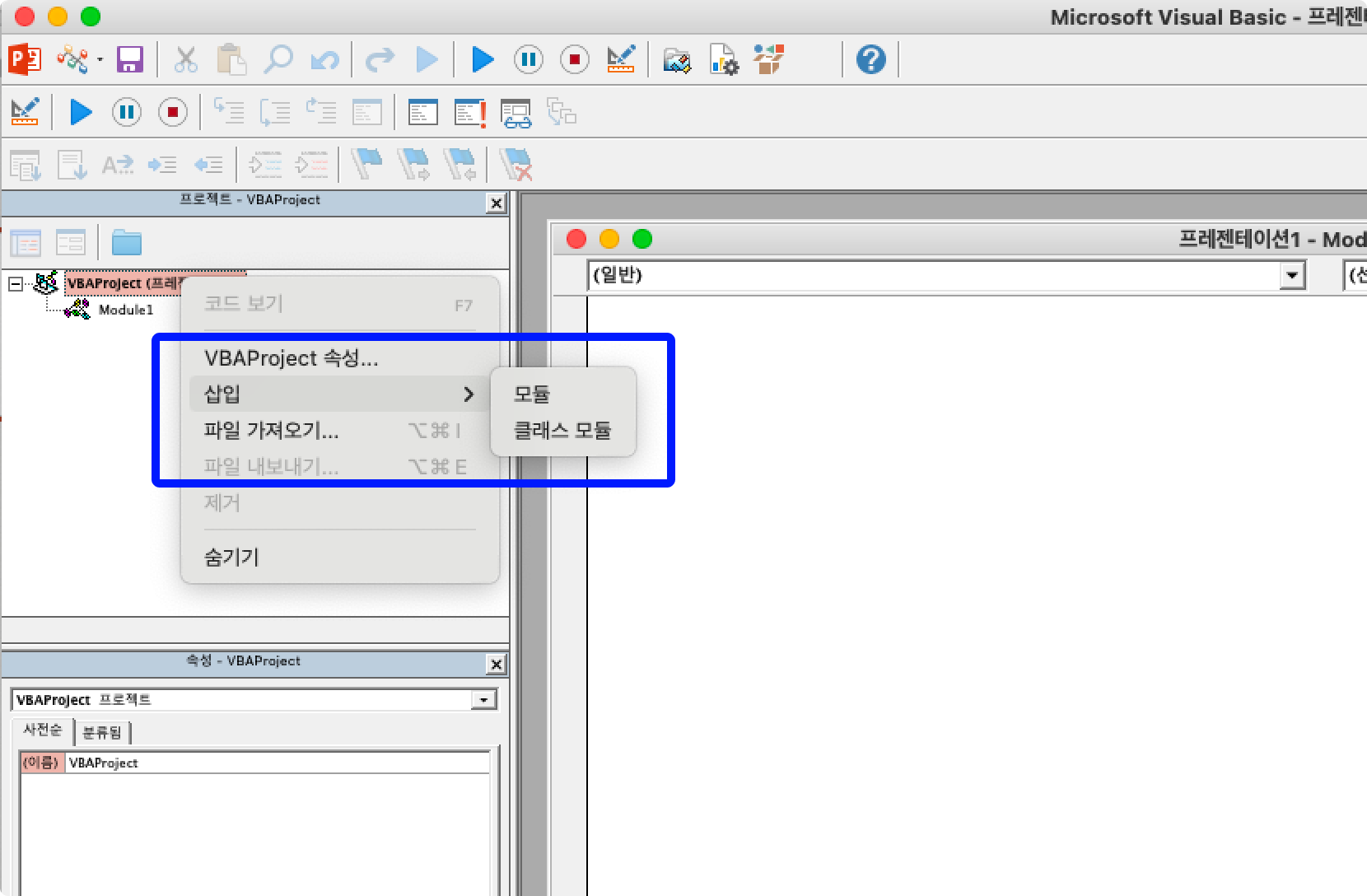This screenshot has width=1367, height=896.
Task: Click View Code icon in the Project panel
Action: click(26, 242)
